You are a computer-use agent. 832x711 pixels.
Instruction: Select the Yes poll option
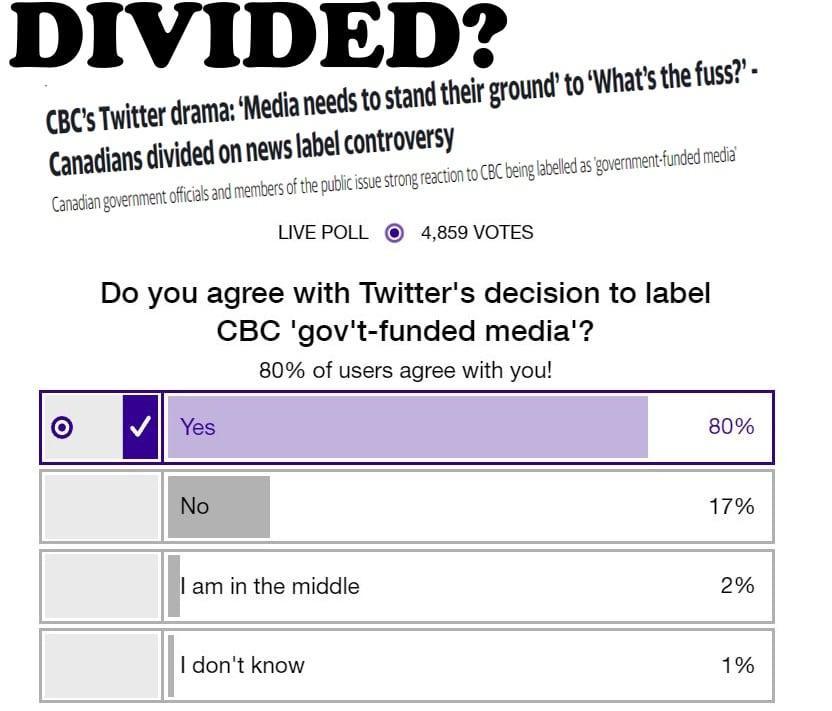[x=407, y=427]
